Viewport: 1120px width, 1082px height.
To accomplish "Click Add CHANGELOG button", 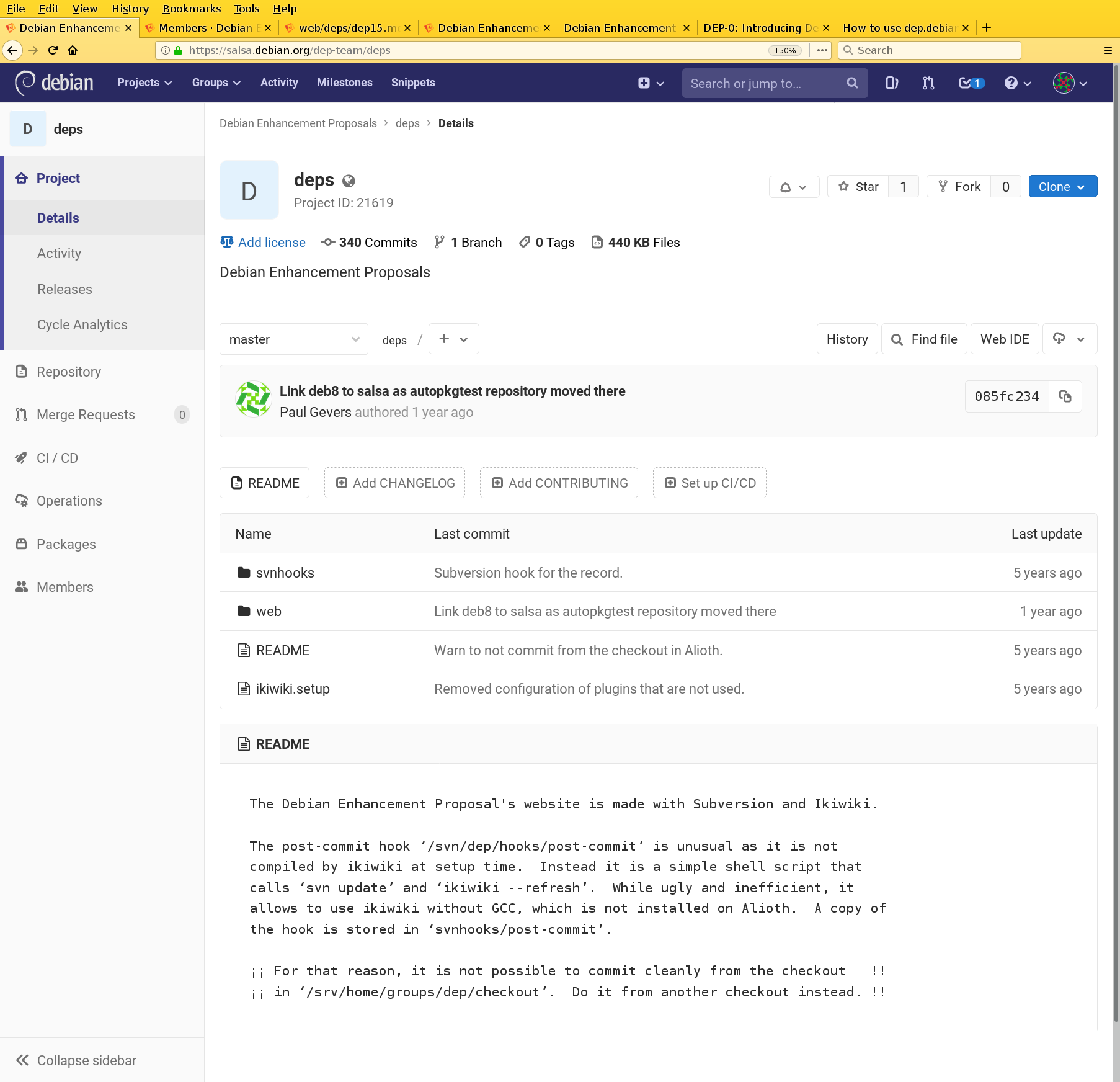I will point(394,483).
